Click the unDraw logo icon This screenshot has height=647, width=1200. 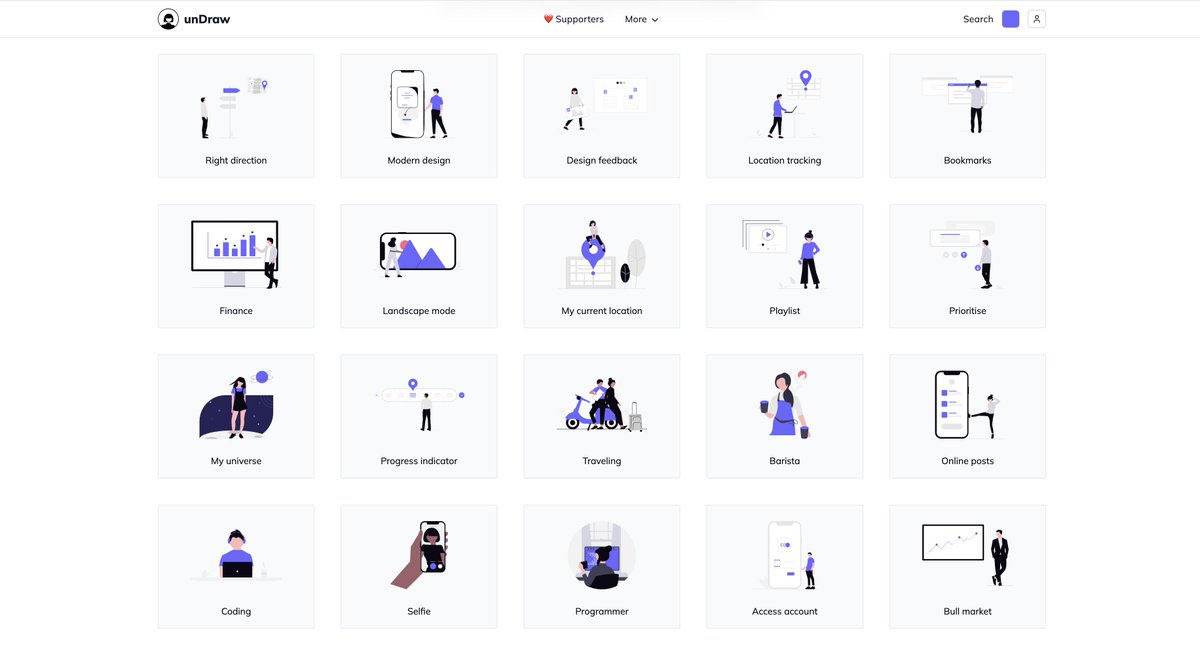[x=168, y=18]
